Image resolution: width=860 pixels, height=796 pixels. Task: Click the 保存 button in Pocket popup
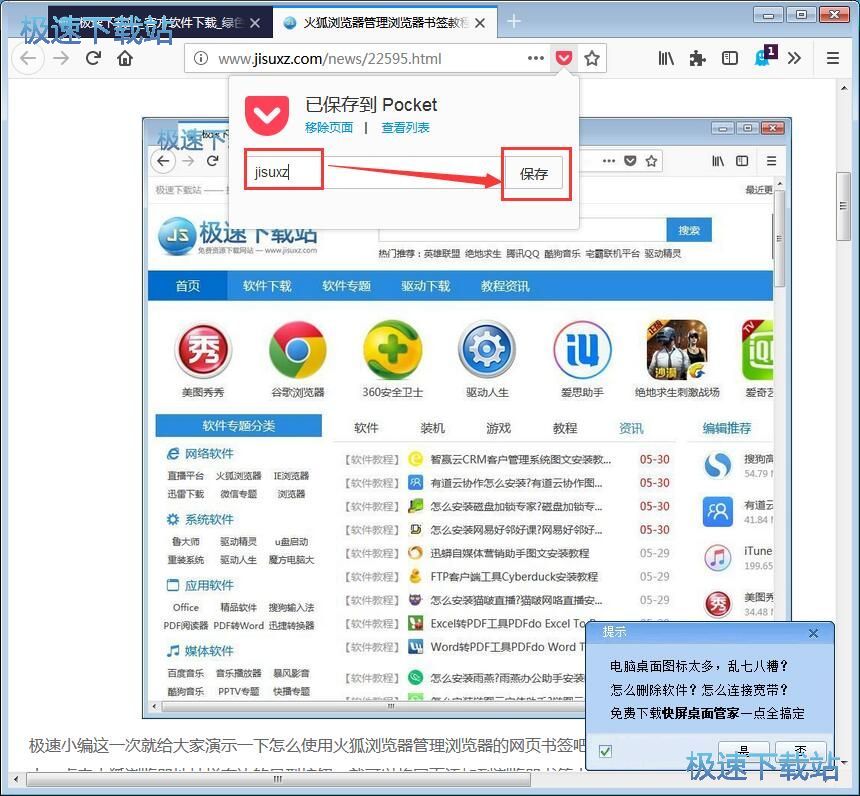[534, 174]
